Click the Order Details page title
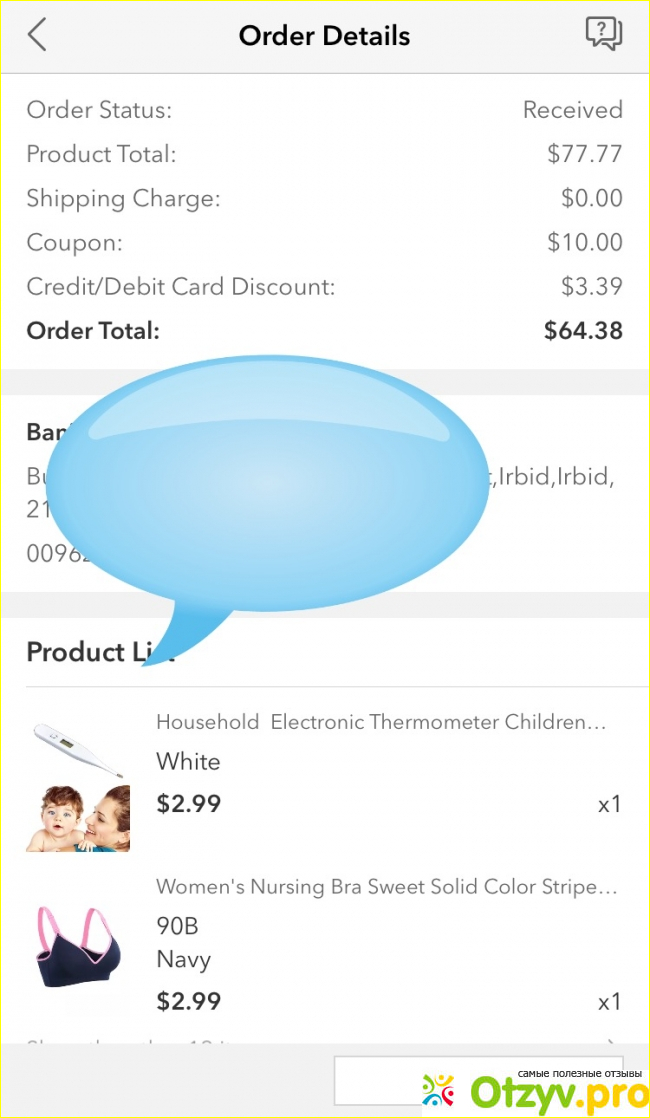Viewport: 650px width, 1118px height. 324,36
